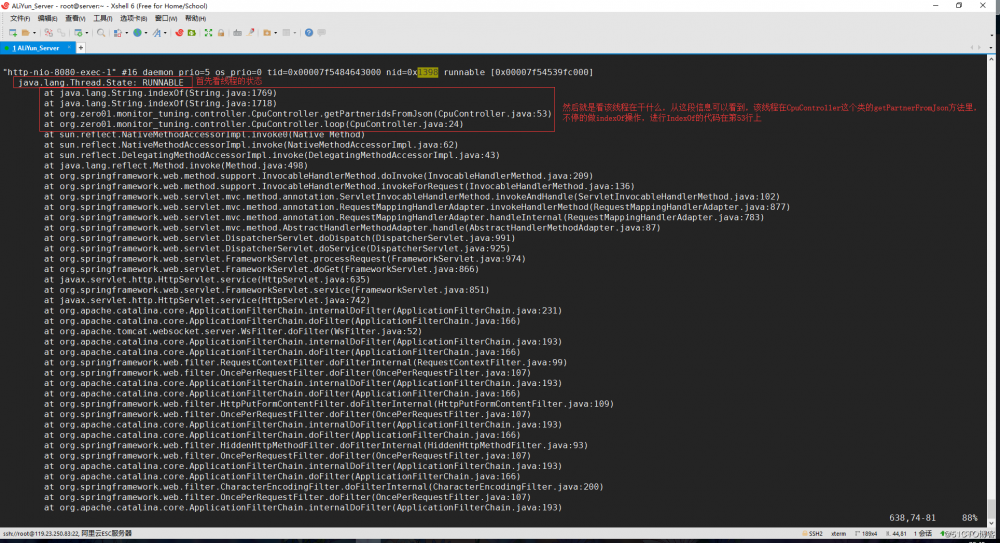This screenshot has height=543, width=1000.
Task: Open the 查看(V) menu
Action: (75, 19)
